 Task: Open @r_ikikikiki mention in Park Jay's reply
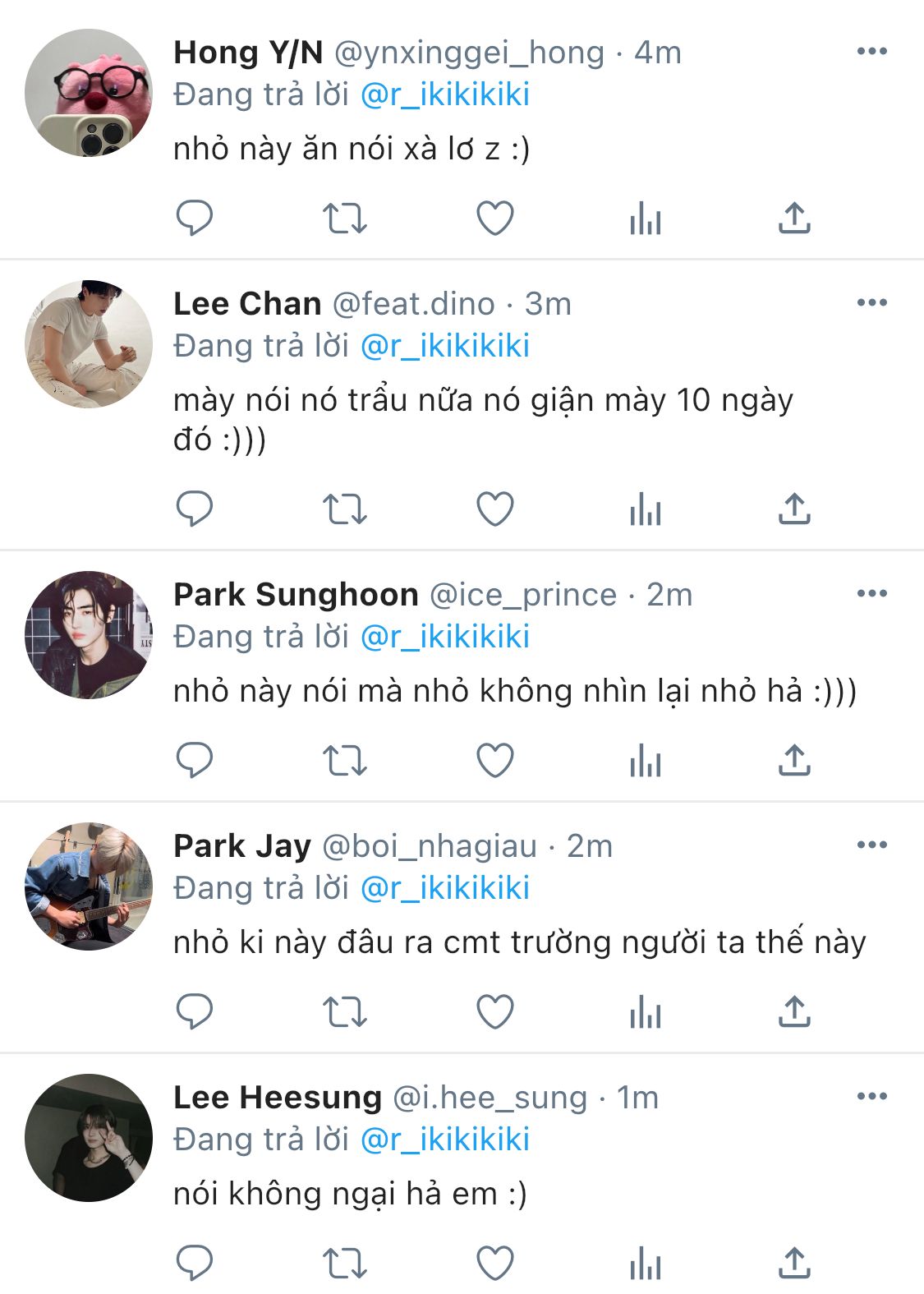pos(445,888)
